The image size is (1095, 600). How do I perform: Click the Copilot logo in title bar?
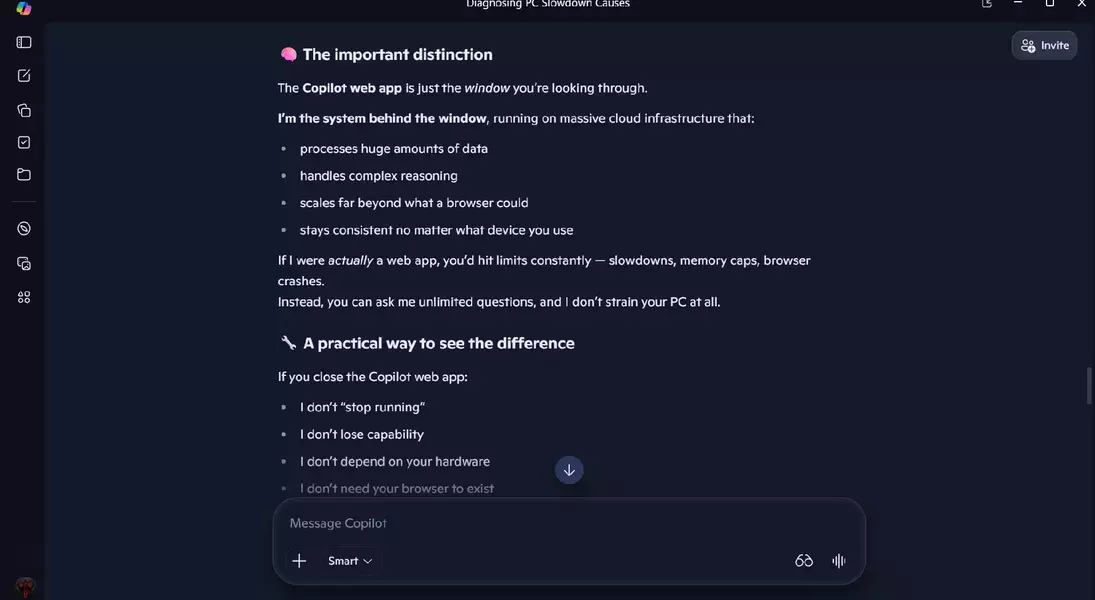24,8
